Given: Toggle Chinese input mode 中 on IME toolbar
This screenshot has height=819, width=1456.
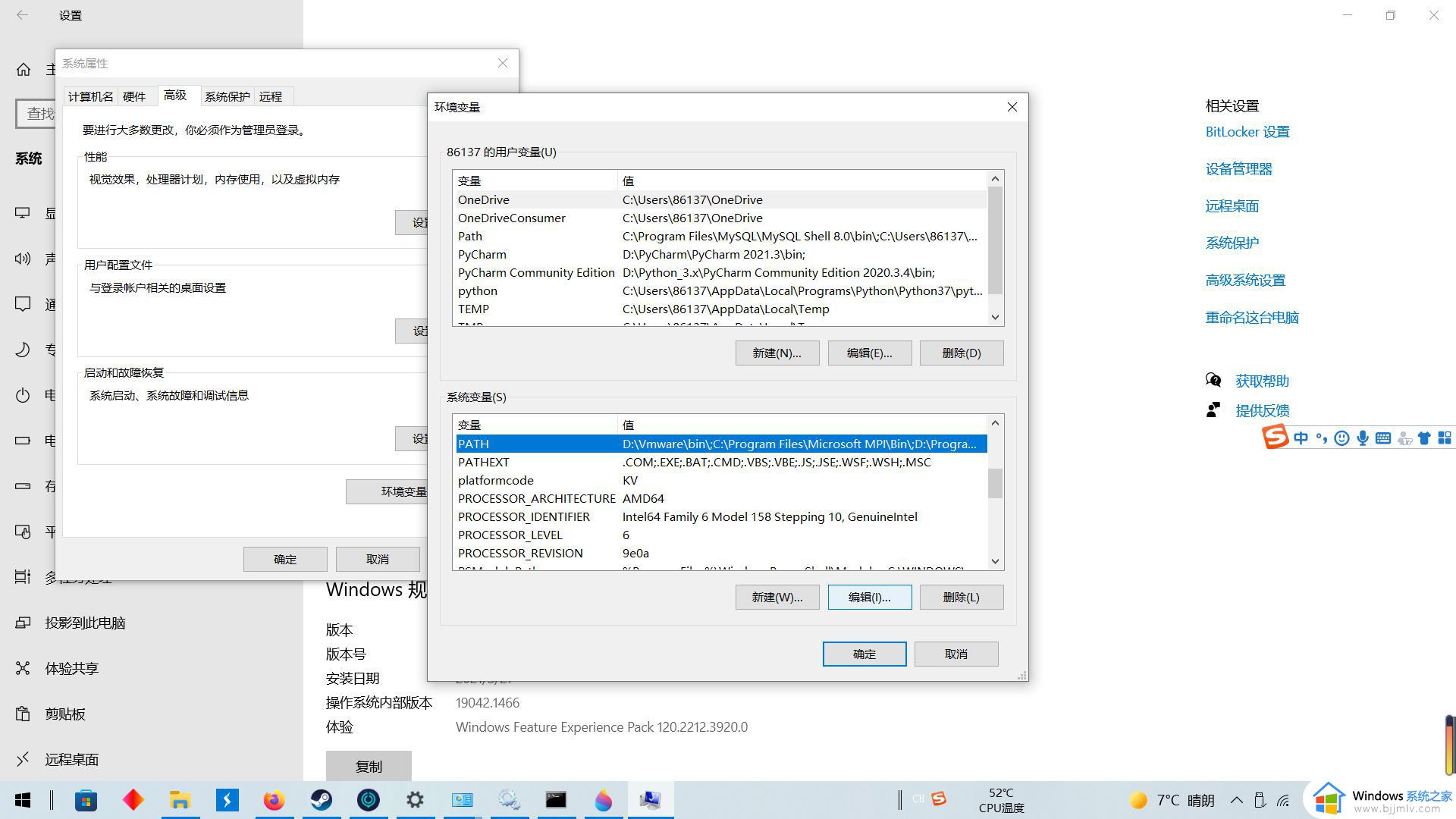Looking at the screenshot, I should pos(1301,438).
